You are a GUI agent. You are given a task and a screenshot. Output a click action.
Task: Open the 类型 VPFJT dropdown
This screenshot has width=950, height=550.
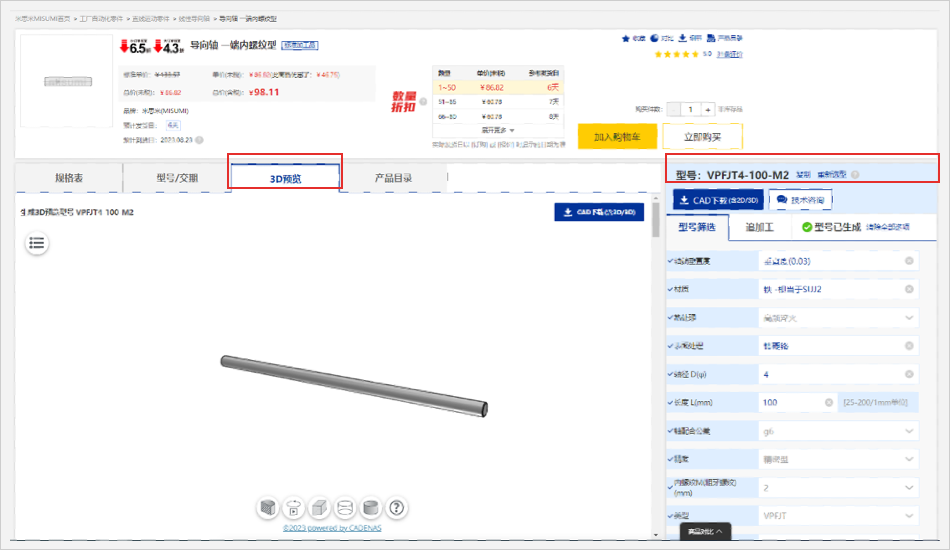tap(909, 516)
